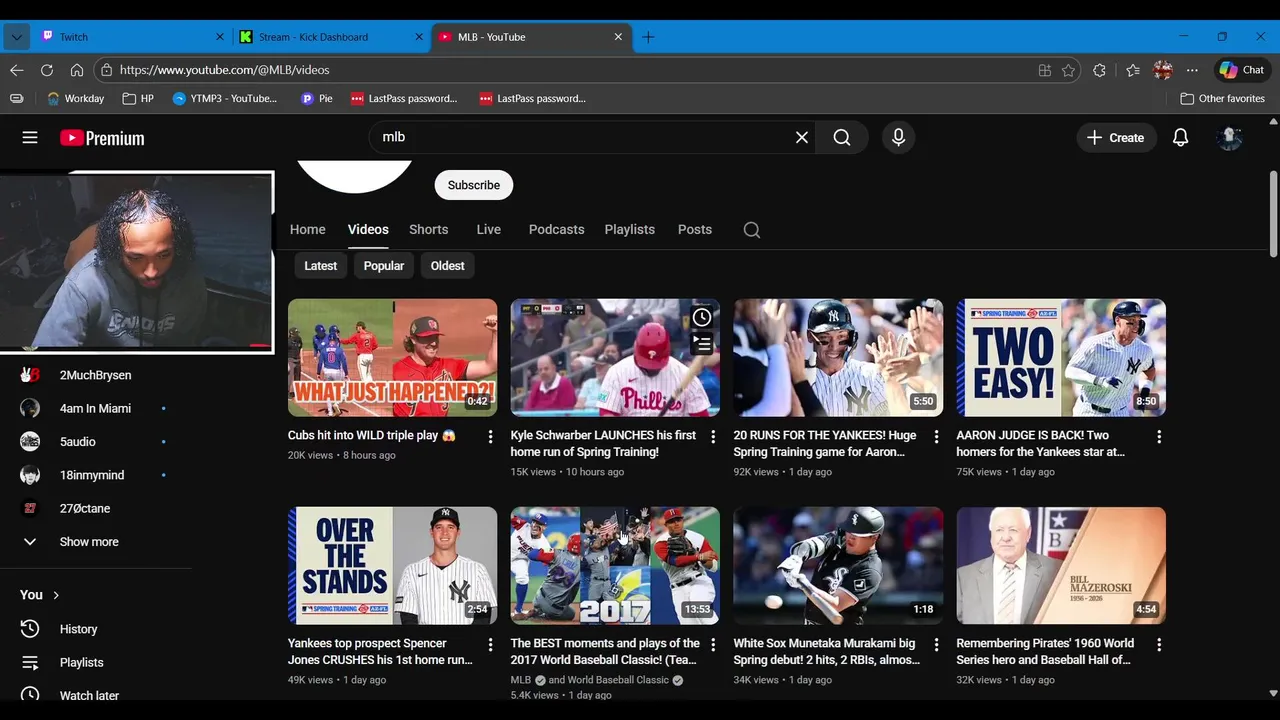Go to browser home page

point(76,70)
